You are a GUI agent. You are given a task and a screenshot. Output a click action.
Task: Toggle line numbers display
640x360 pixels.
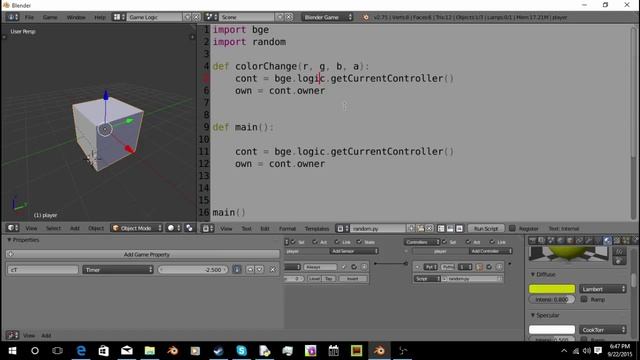[441, 229]
